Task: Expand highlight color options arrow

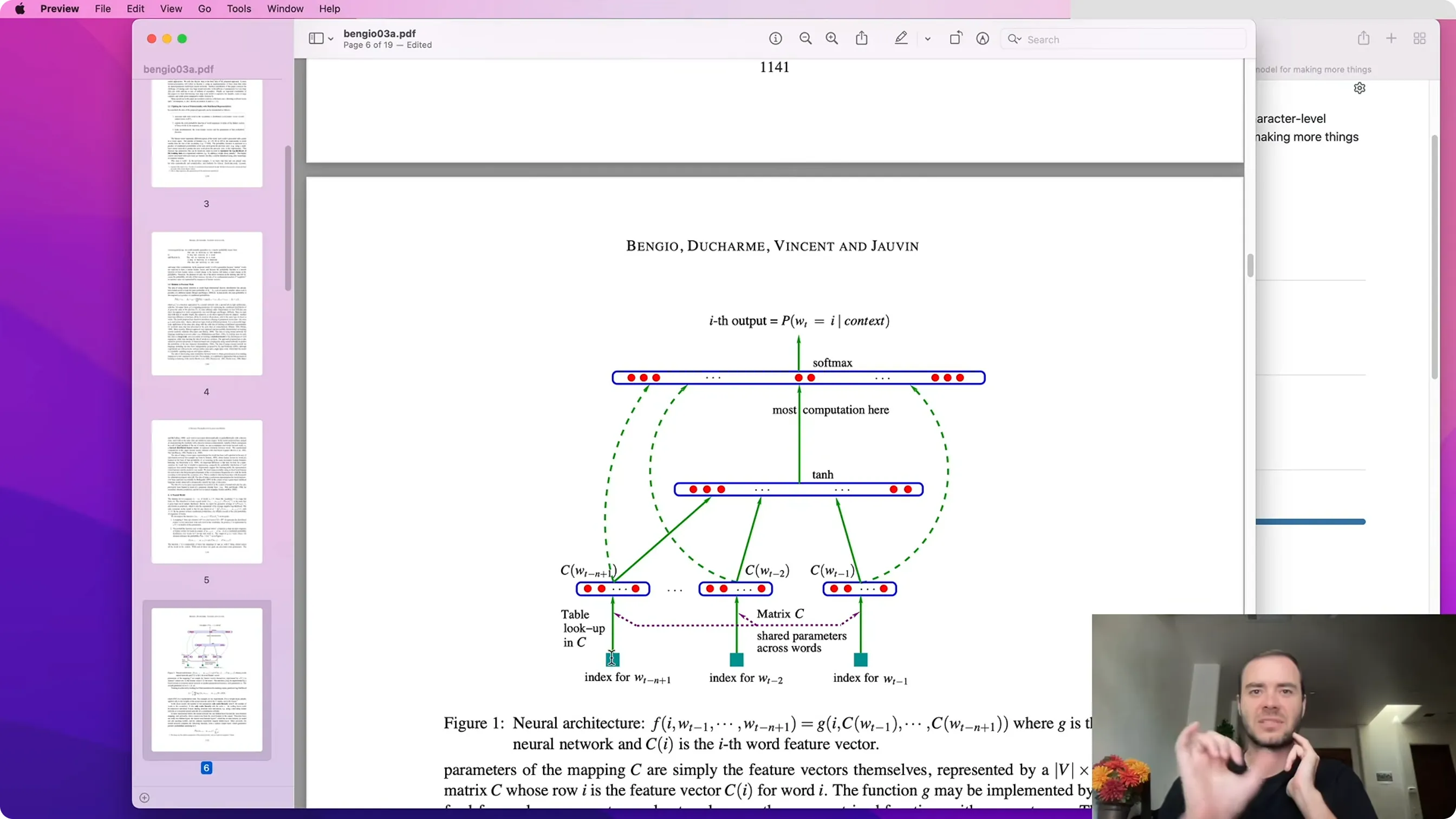Action: [927, 39]
